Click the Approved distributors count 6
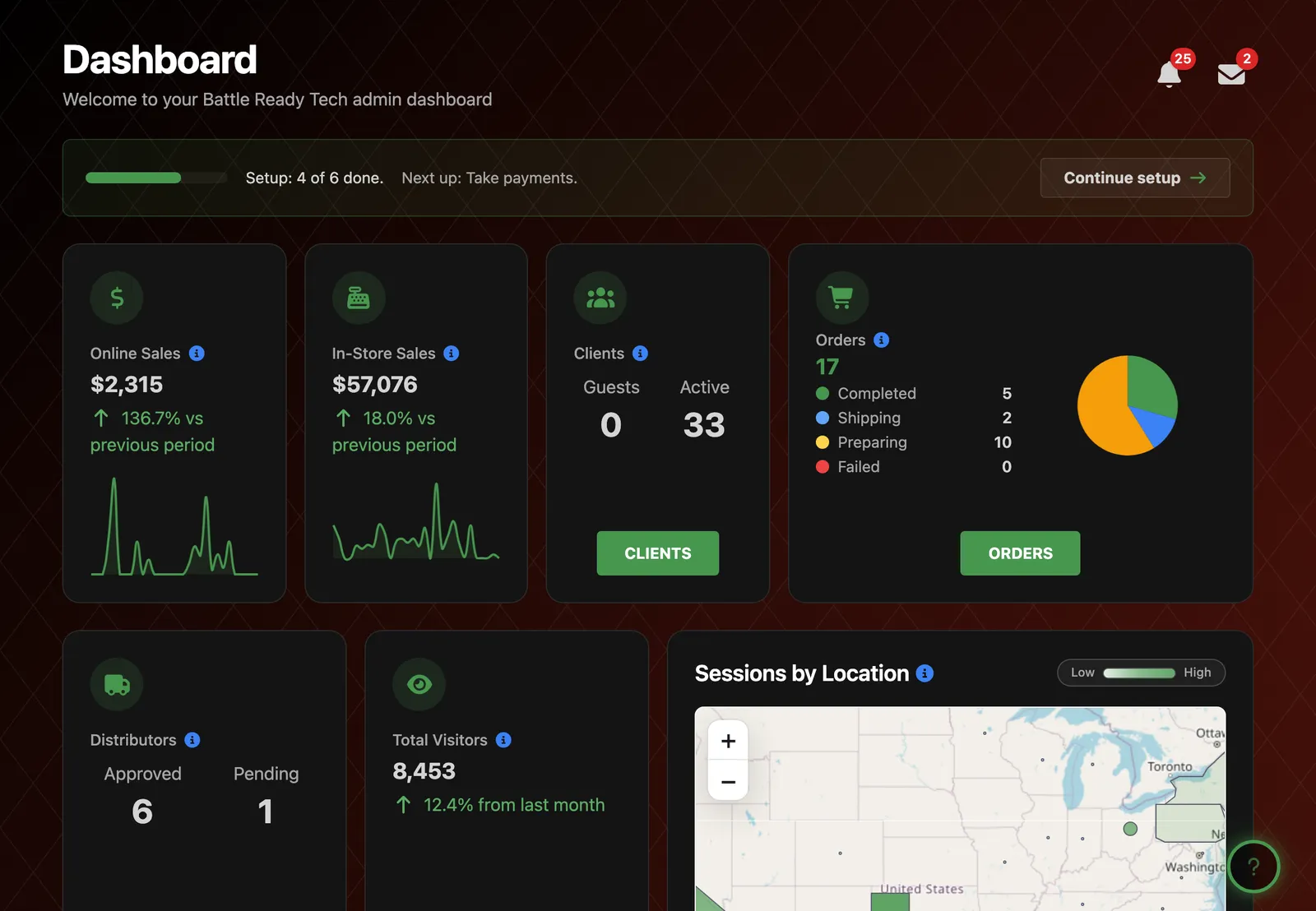 [142, 812]
